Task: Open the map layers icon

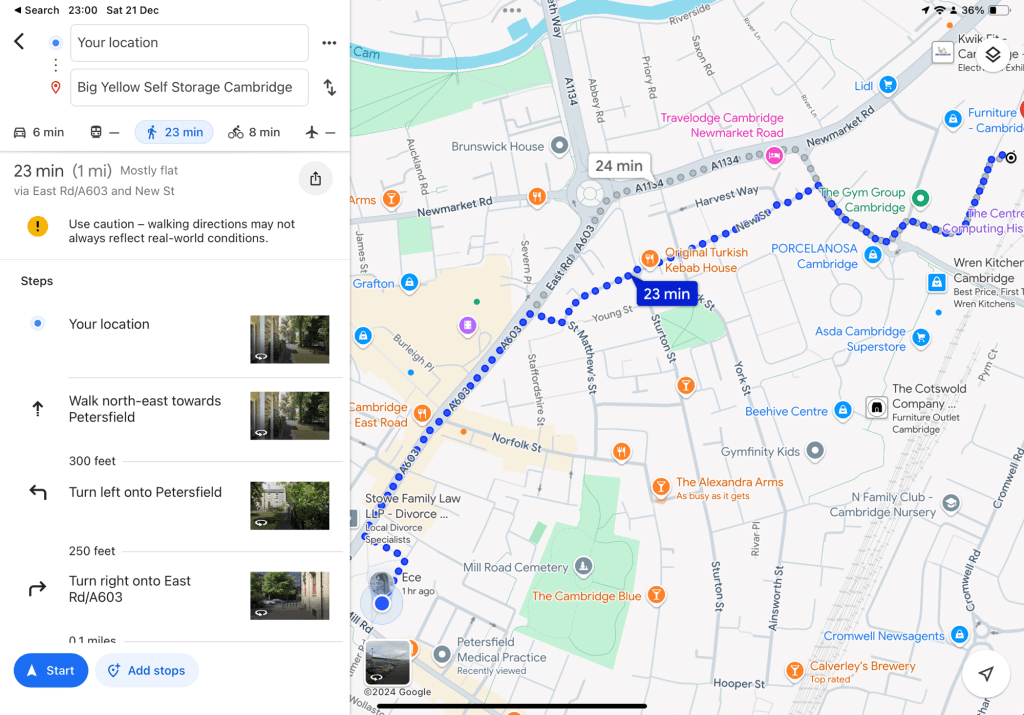Action: (993, 55)
